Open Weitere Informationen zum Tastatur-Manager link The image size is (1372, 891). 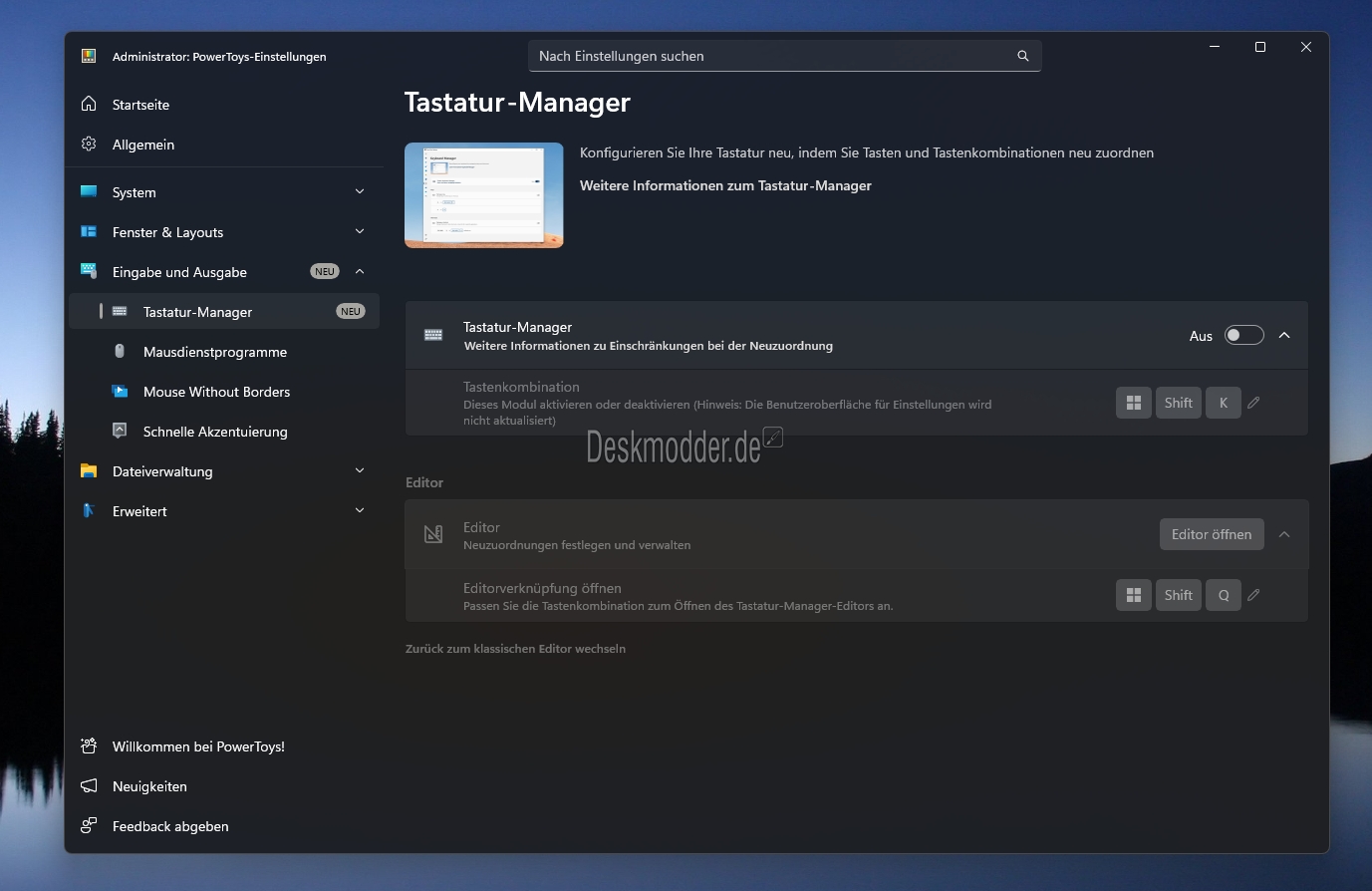pyautogui.click(x=725, y=186)
